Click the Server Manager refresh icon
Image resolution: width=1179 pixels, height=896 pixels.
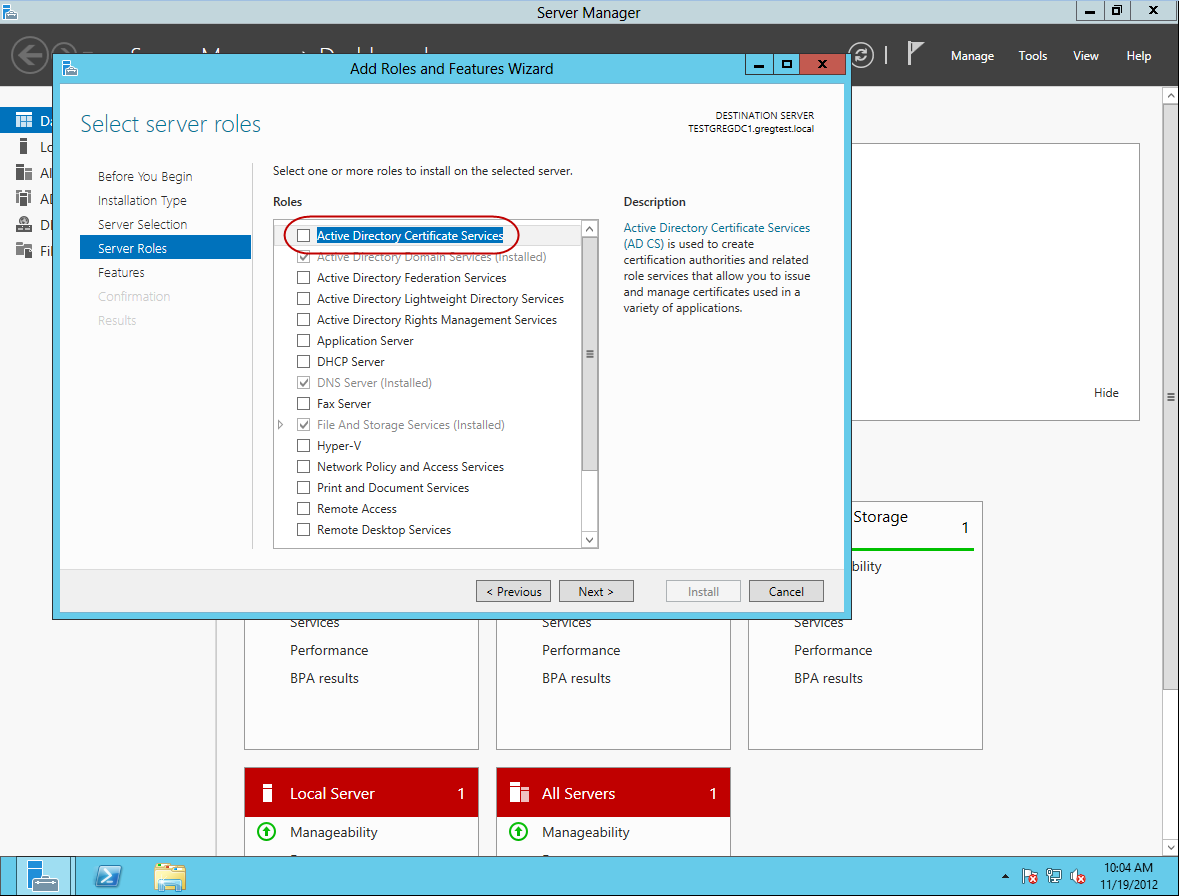862,55
